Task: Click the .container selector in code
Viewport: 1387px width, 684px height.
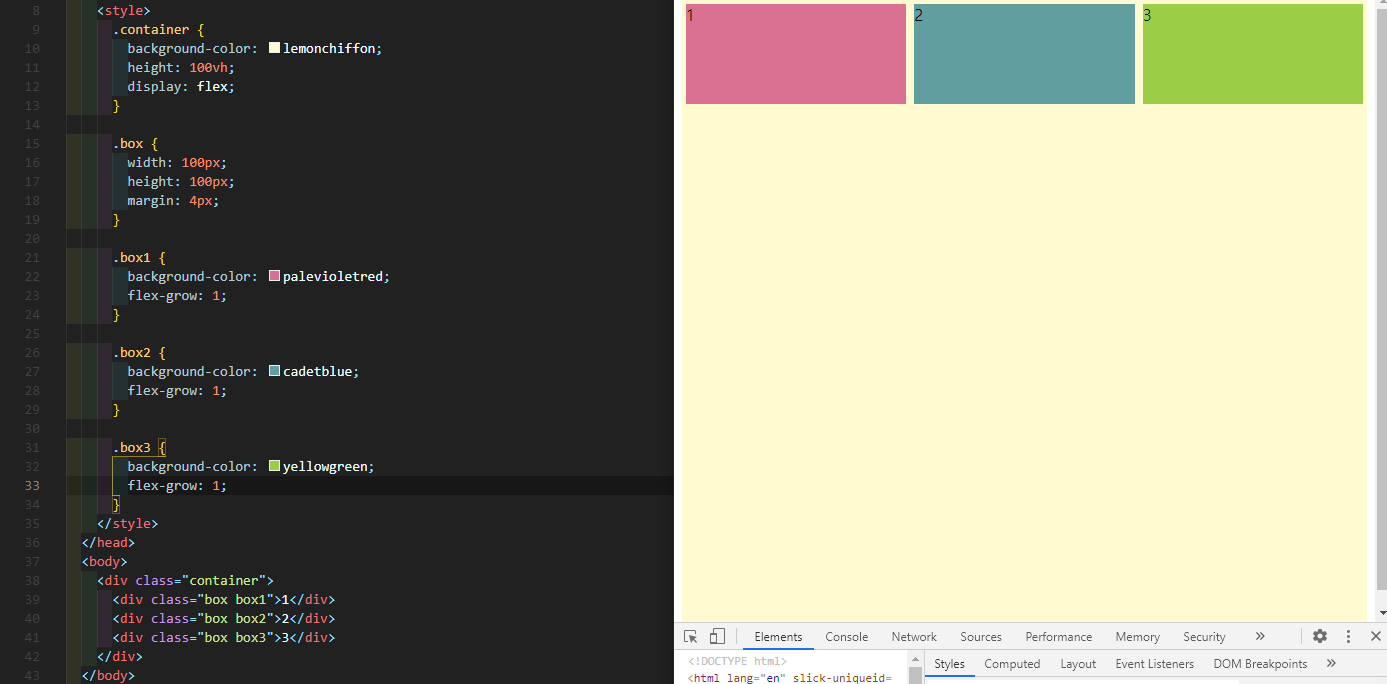Action: (x=150, y=29)
